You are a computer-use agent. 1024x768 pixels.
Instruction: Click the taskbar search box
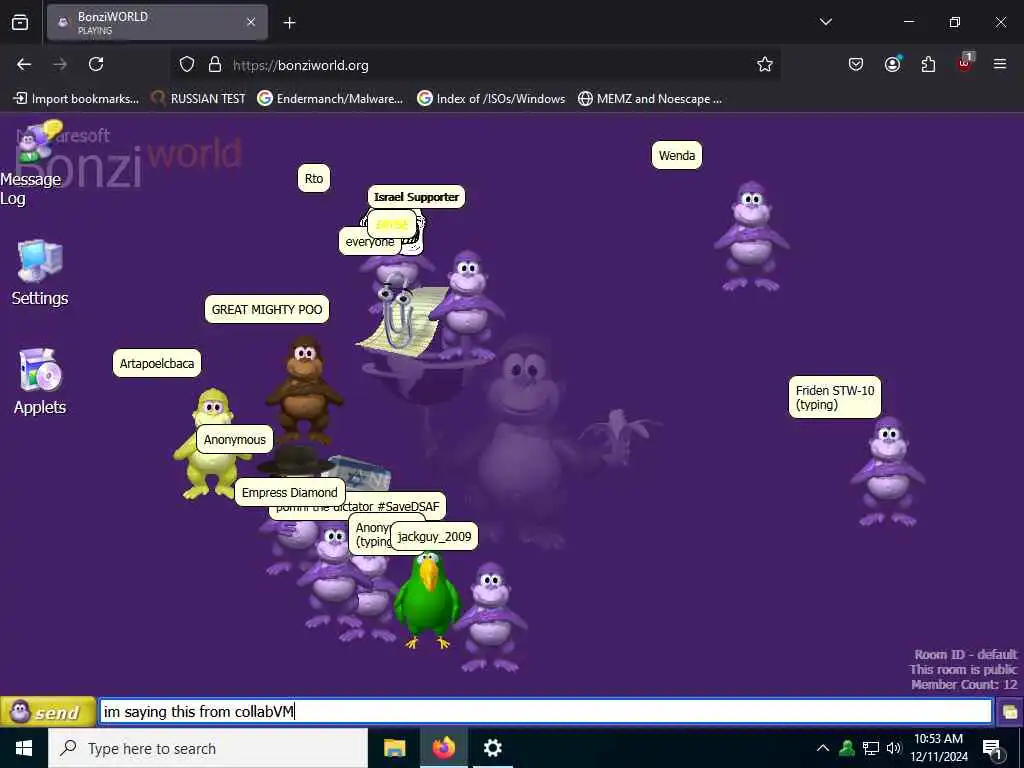point(208,748)
